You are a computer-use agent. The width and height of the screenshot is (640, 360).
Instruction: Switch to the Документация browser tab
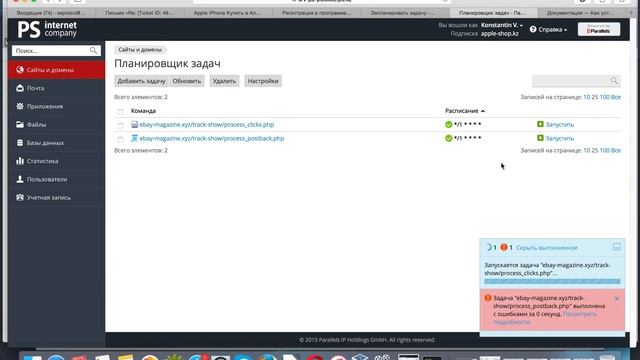pyautogui.click(x=582, y=13)
